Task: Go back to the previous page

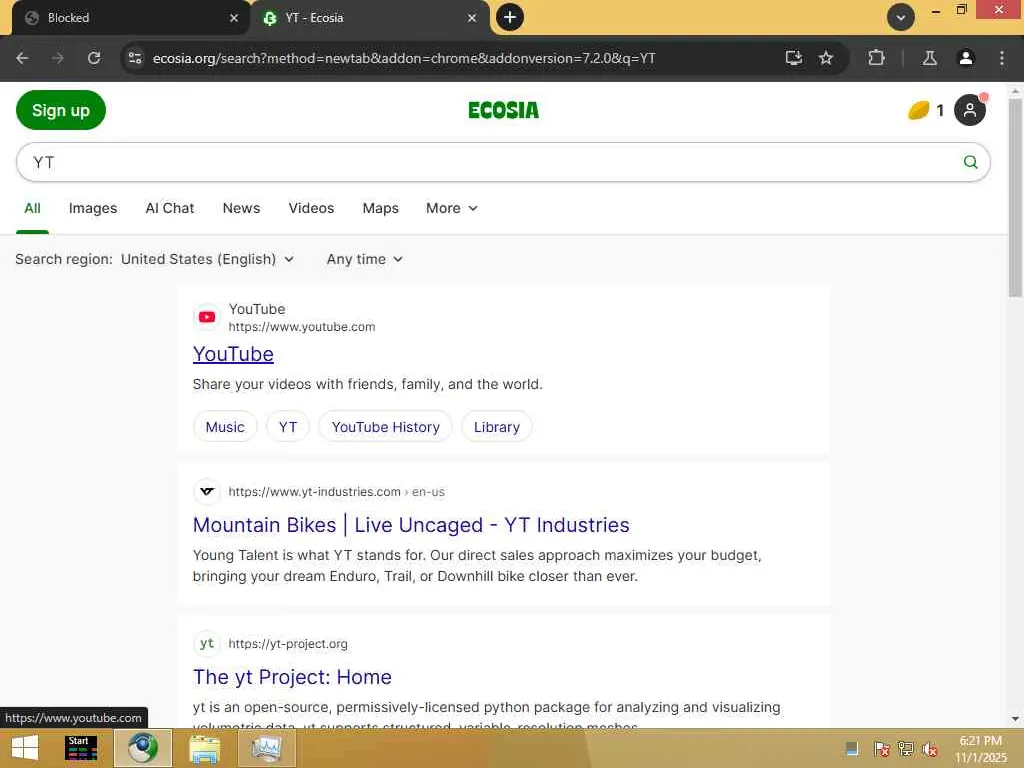Action: coord(22,58)
